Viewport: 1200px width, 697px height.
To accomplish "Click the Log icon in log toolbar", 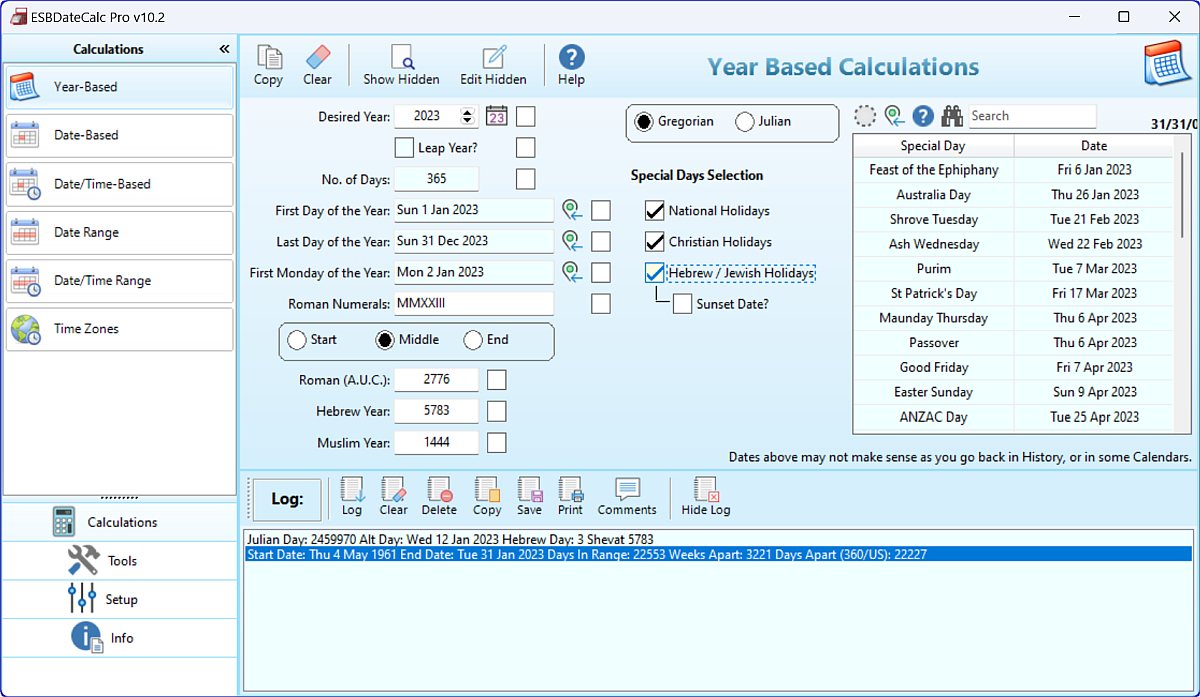I will [352, 497].
